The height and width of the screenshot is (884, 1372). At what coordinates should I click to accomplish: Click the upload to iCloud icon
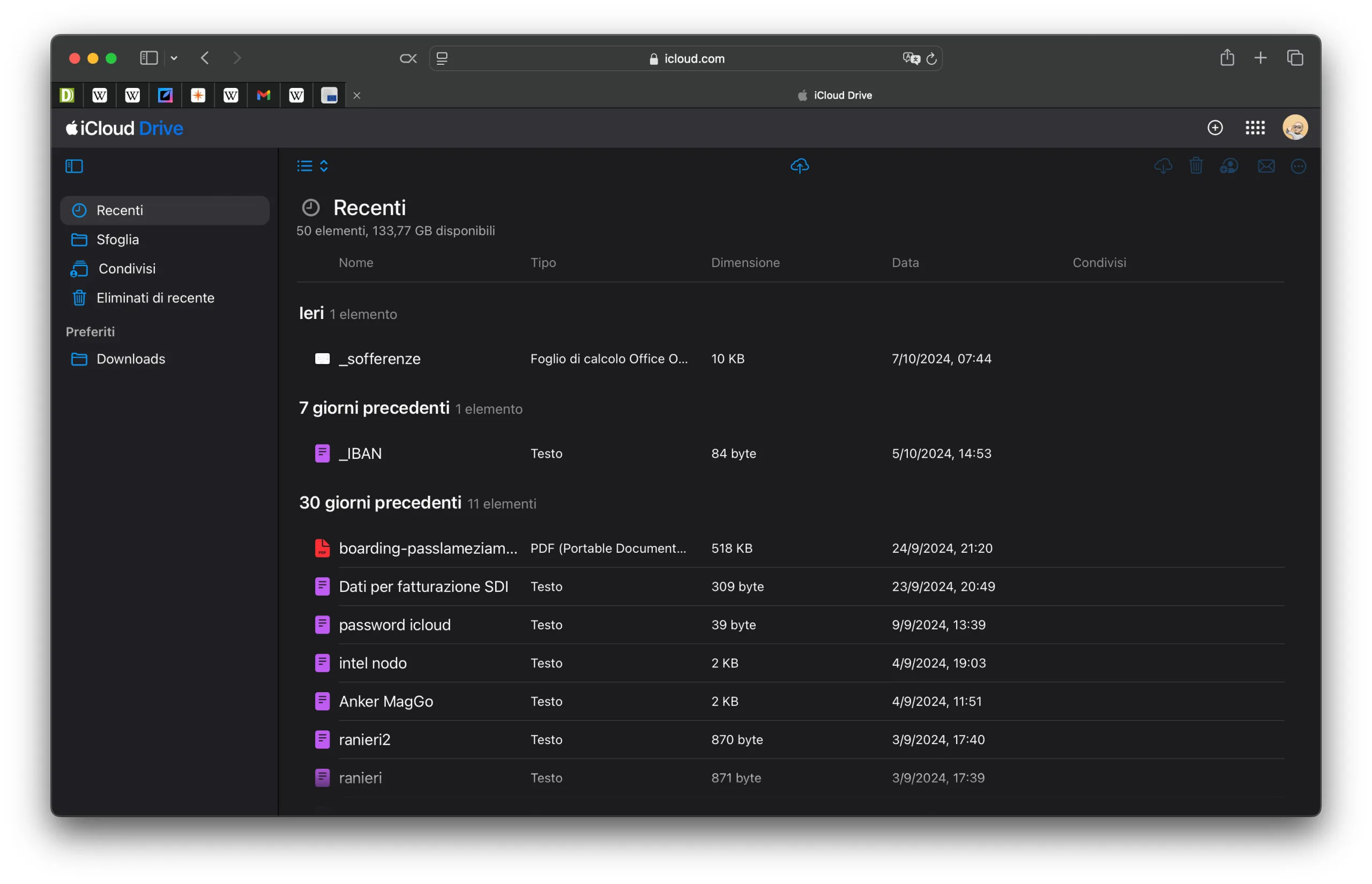pos(799,167)
